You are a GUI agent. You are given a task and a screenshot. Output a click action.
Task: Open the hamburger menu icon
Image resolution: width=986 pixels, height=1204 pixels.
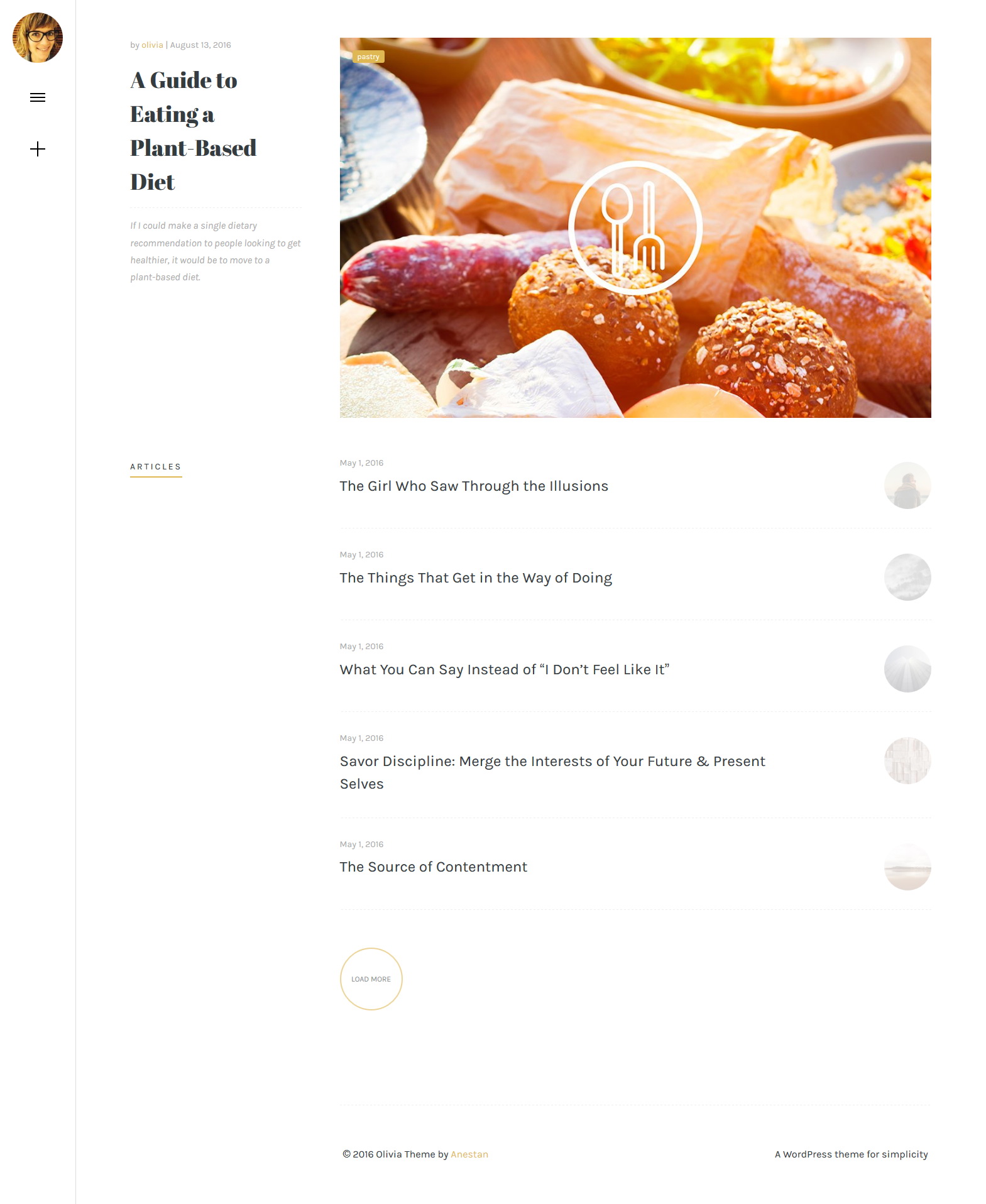tap(38, 97)
